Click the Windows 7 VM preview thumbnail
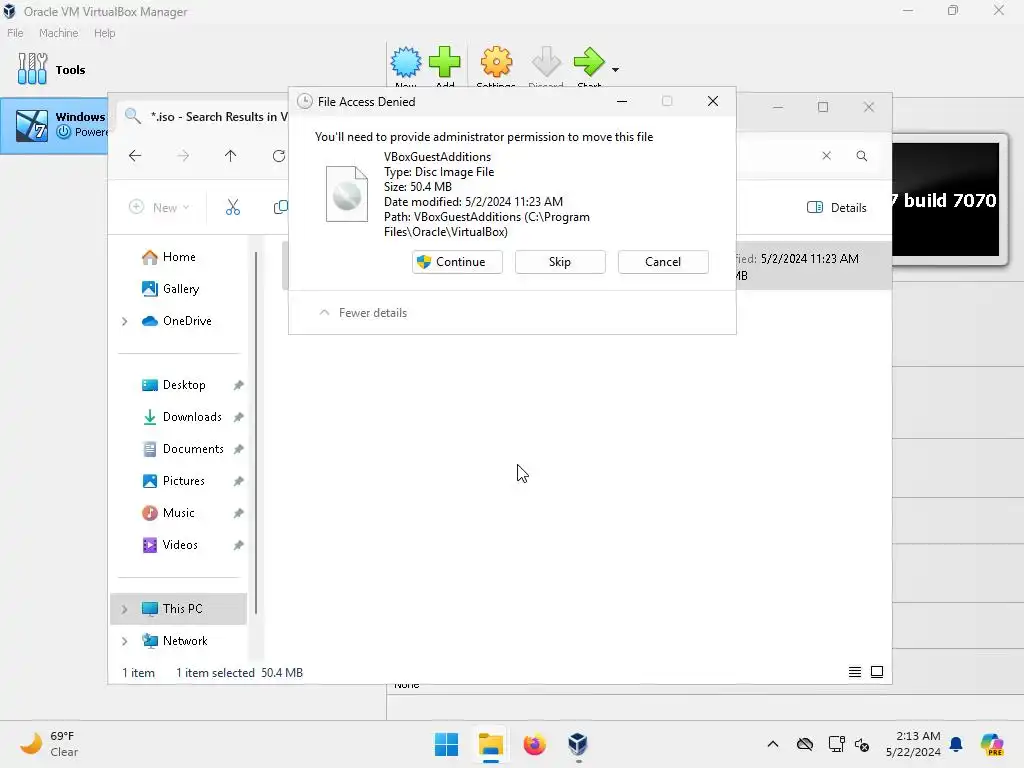The height and width of the screenshot is (768, 1024). (946, 199)
